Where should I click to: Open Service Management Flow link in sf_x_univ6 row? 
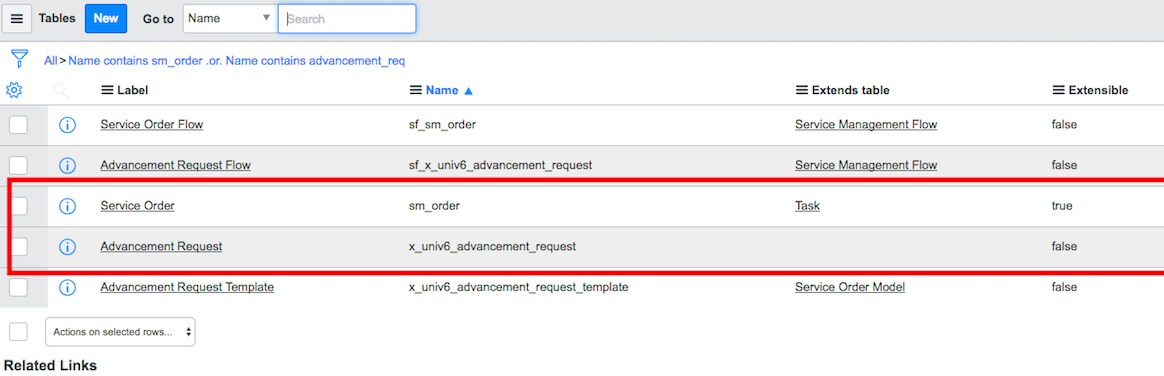[x=866, y=165]
